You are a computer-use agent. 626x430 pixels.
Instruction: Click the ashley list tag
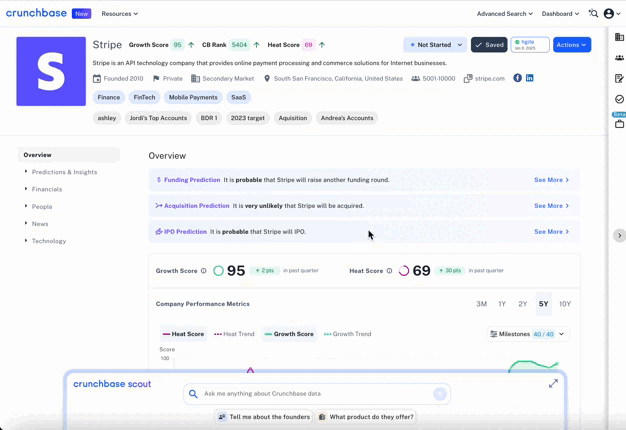tap(107, 118)
